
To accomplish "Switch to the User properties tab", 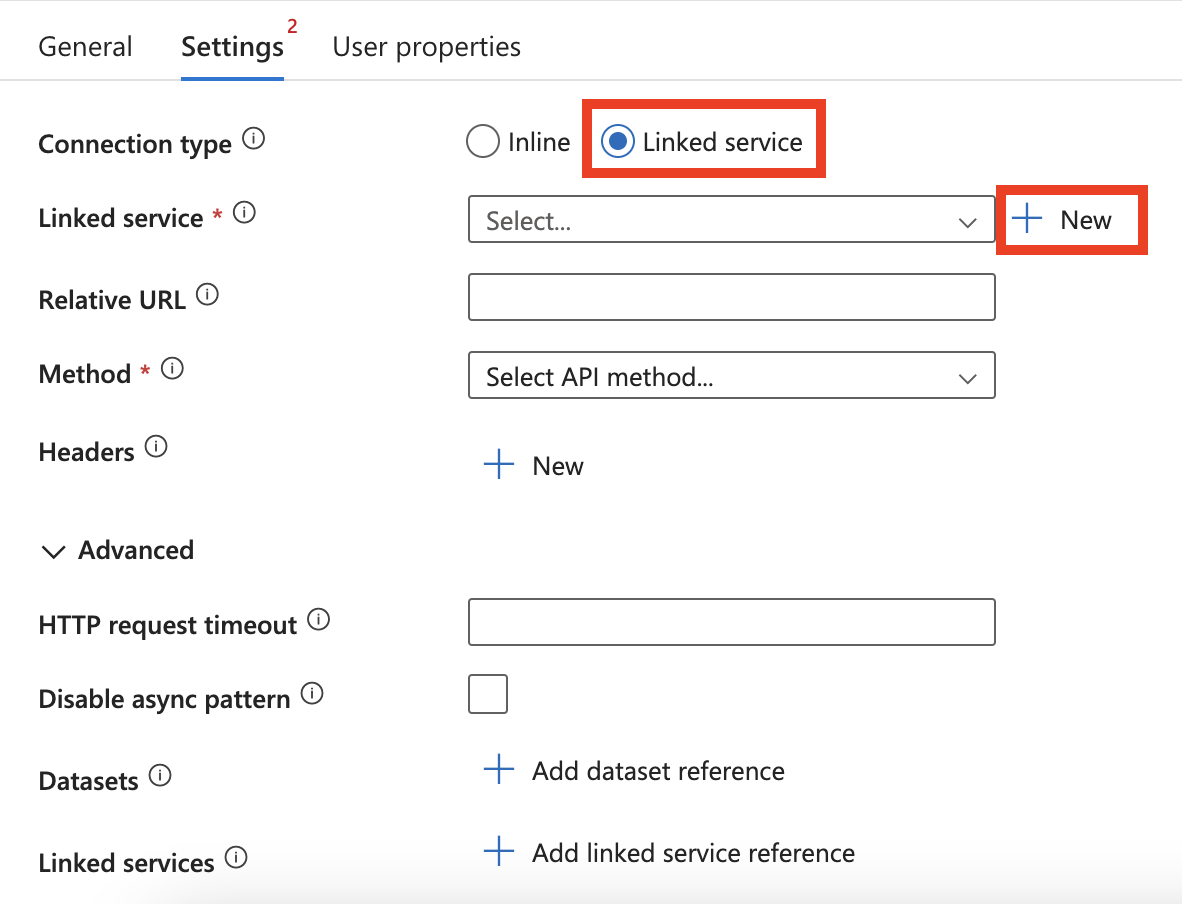I will [x=426, y=46].
